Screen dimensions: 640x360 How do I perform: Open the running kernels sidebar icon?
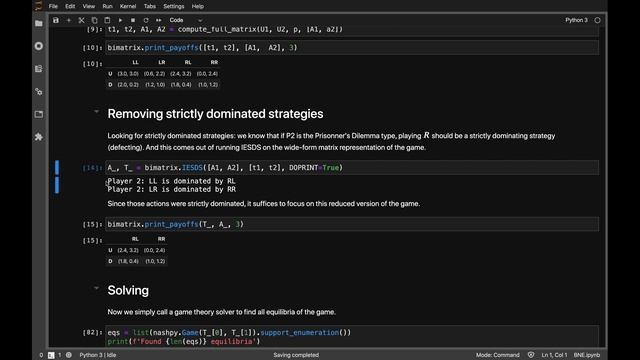(x=39, y=46)
